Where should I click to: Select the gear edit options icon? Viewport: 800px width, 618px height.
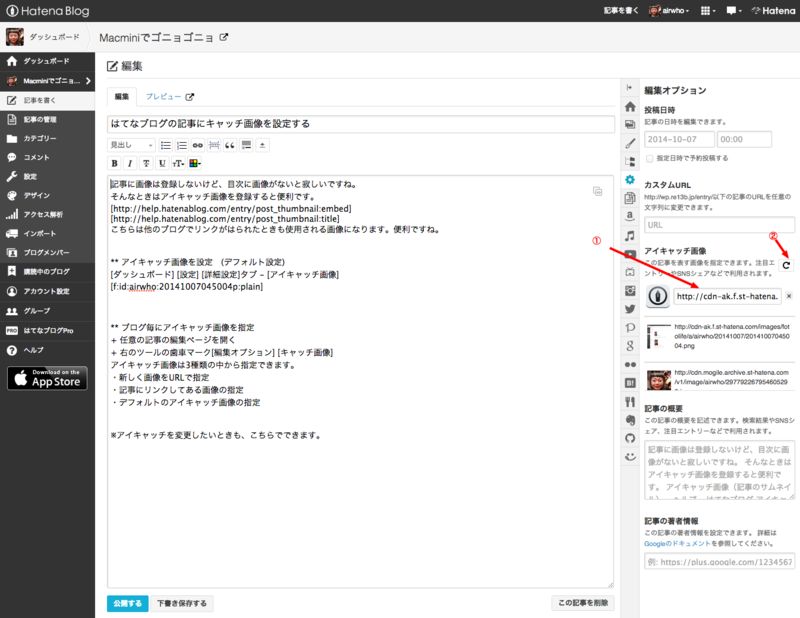pos(630,180)
